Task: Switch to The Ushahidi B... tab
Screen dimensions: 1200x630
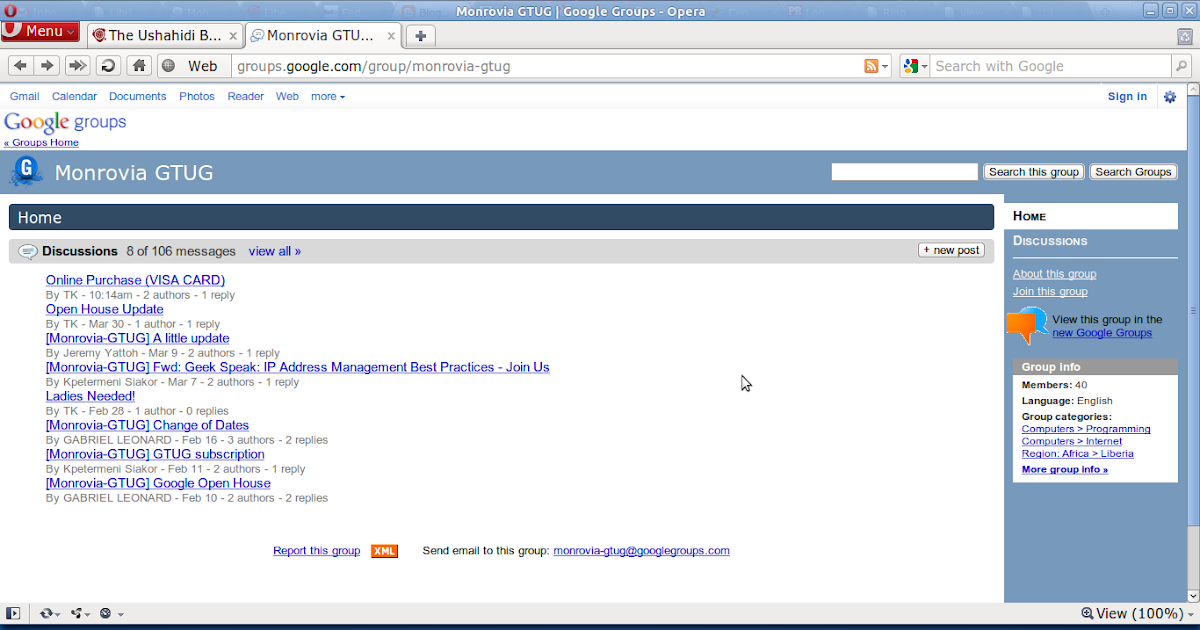Action: (165, 35)
